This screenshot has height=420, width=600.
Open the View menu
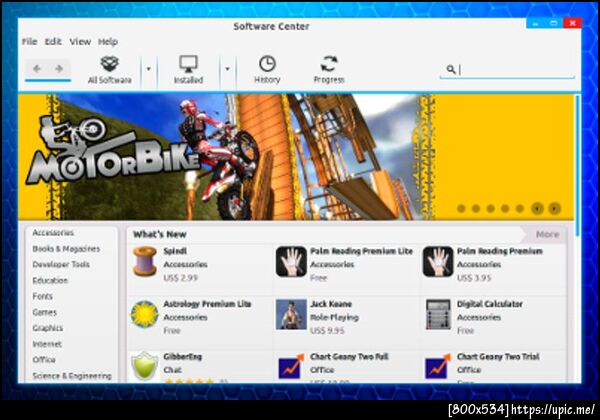80,42
